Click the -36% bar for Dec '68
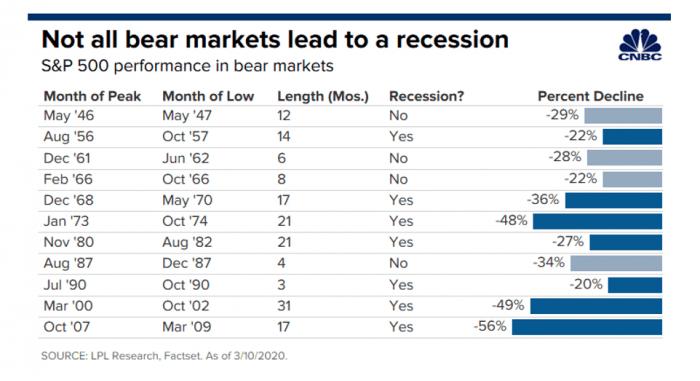Screen dimensions: 700x381 [x=613, y=200]
